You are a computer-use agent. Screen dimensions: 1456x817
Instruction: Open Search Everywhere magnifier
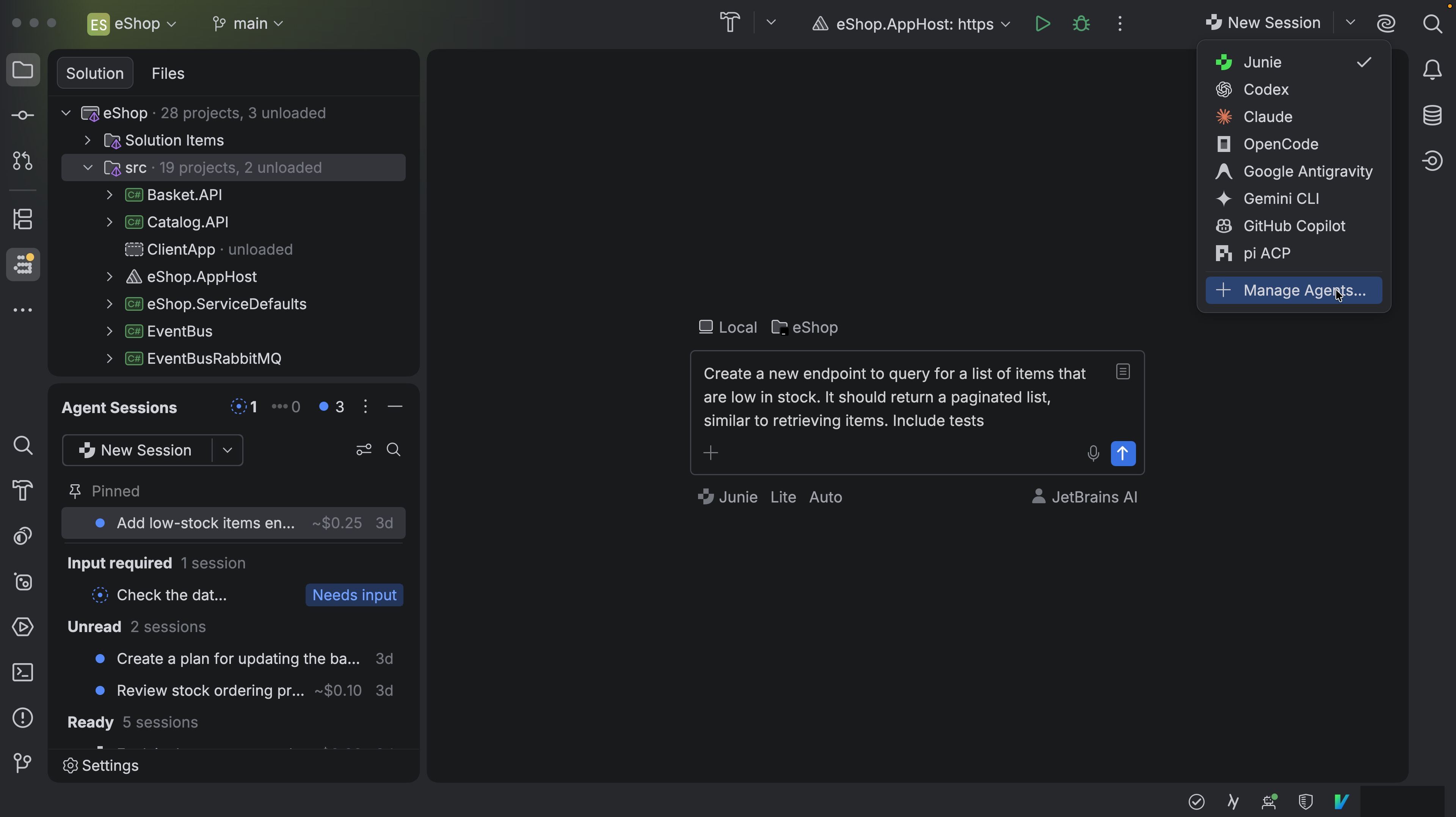click(1432, 24)
